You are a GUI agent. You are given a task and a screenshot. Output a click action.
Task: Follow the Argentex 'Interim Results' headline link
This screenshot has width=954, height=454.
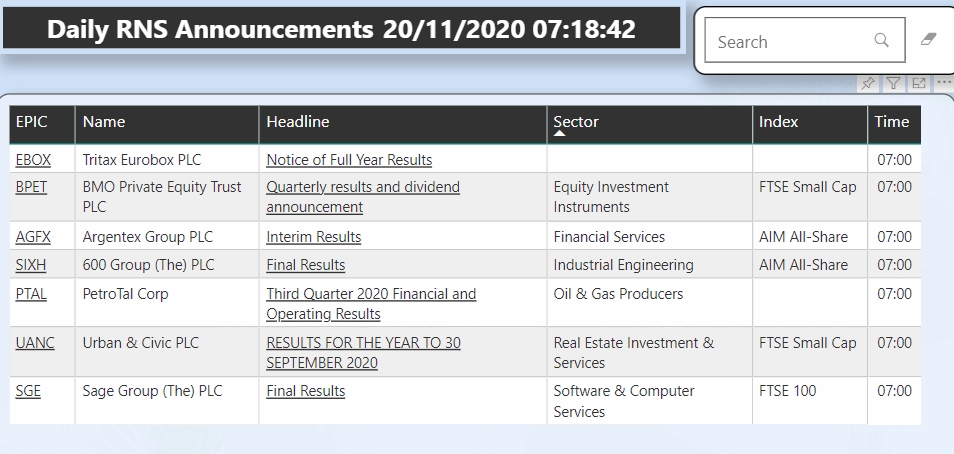[x=313, y=237]
